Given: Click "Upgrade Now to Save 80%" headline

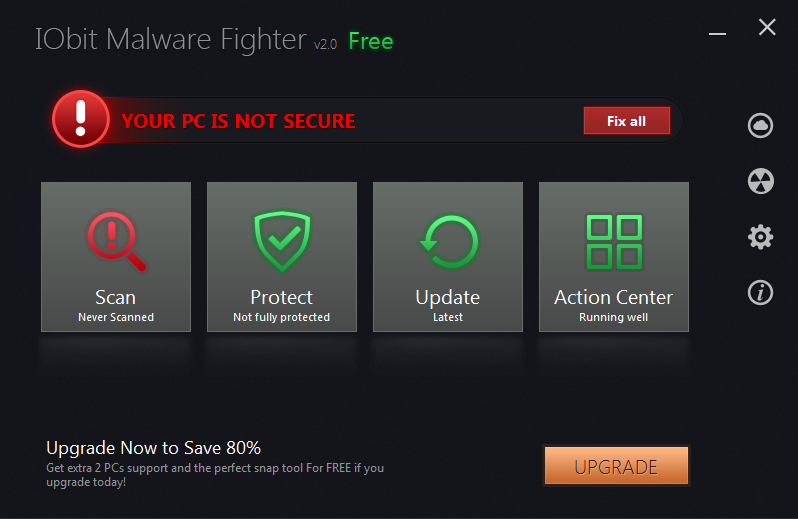Looking at the screenshot, I should pos(153,448).
